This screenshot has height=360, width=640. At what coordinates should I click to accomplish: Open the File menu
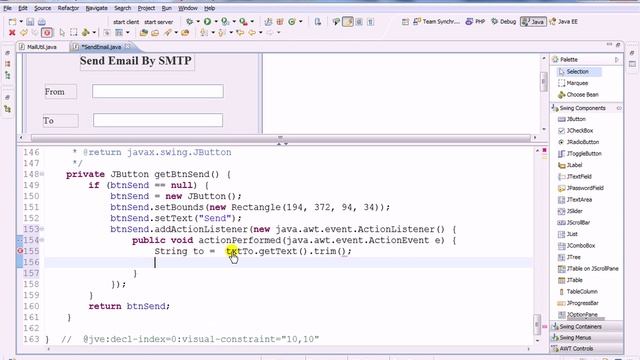point(7,8)
